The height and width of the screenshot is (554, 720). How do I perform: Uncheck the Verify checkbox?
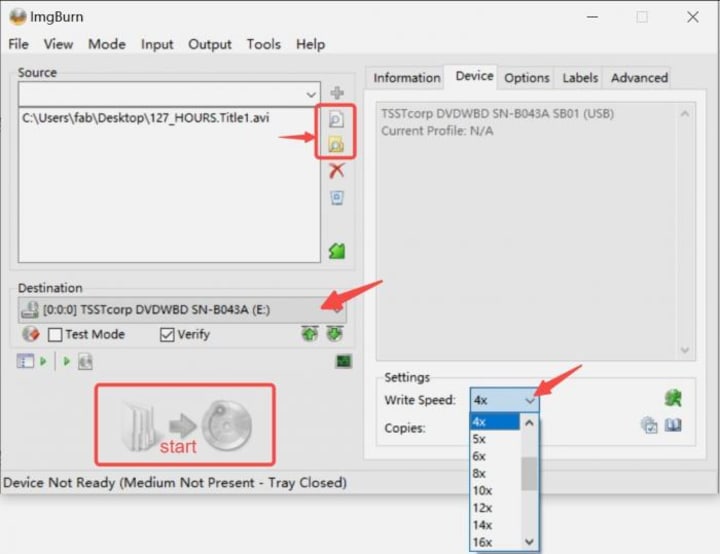(167, 334)
